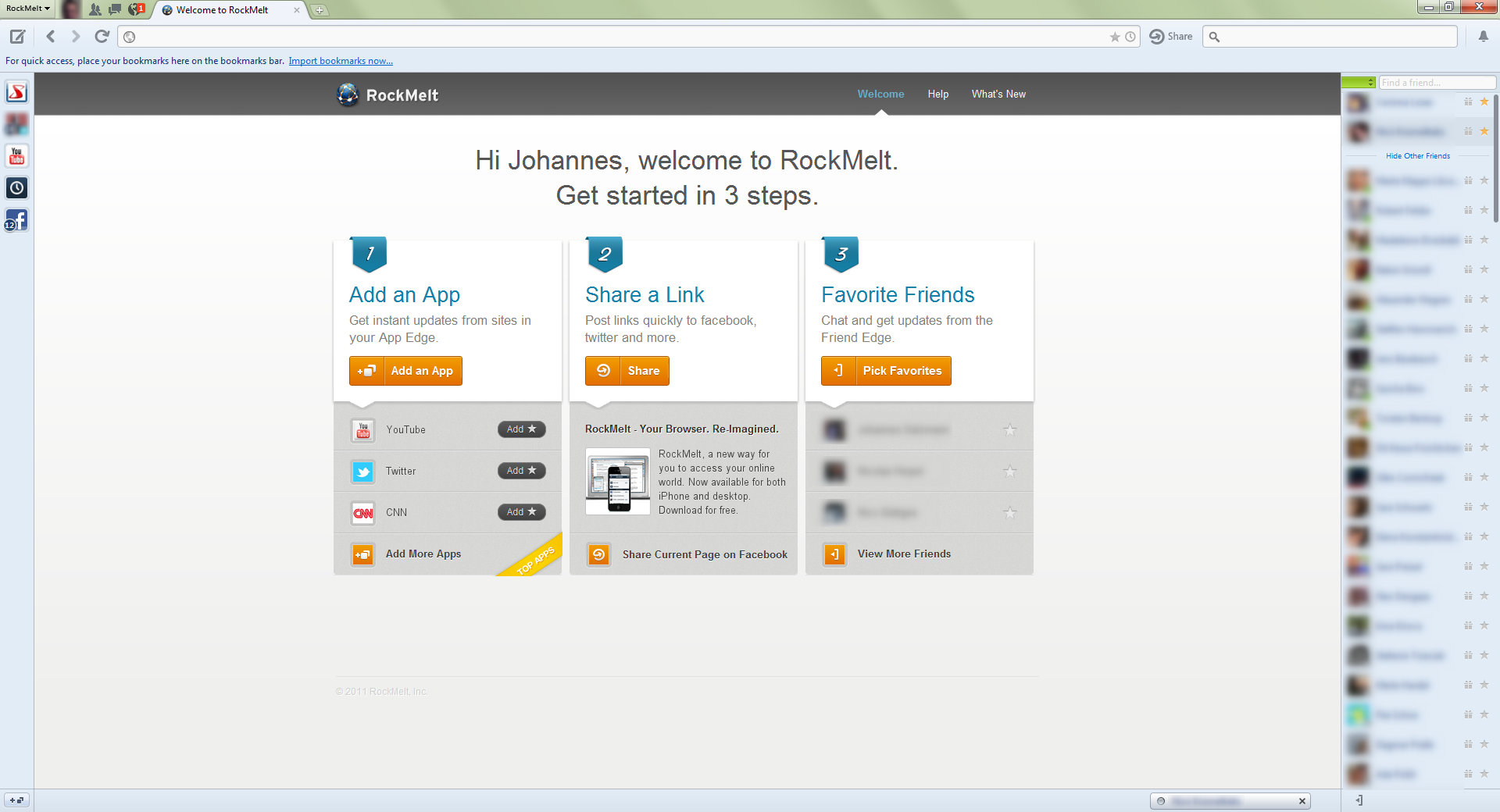Click the Add an App heading link
This screenshot has height=812, width=1500.
405,295
